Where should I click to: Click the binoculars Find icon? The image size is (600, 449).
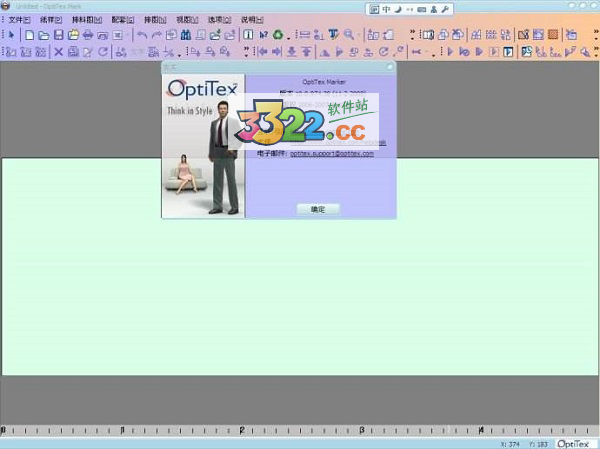point(186,35)
